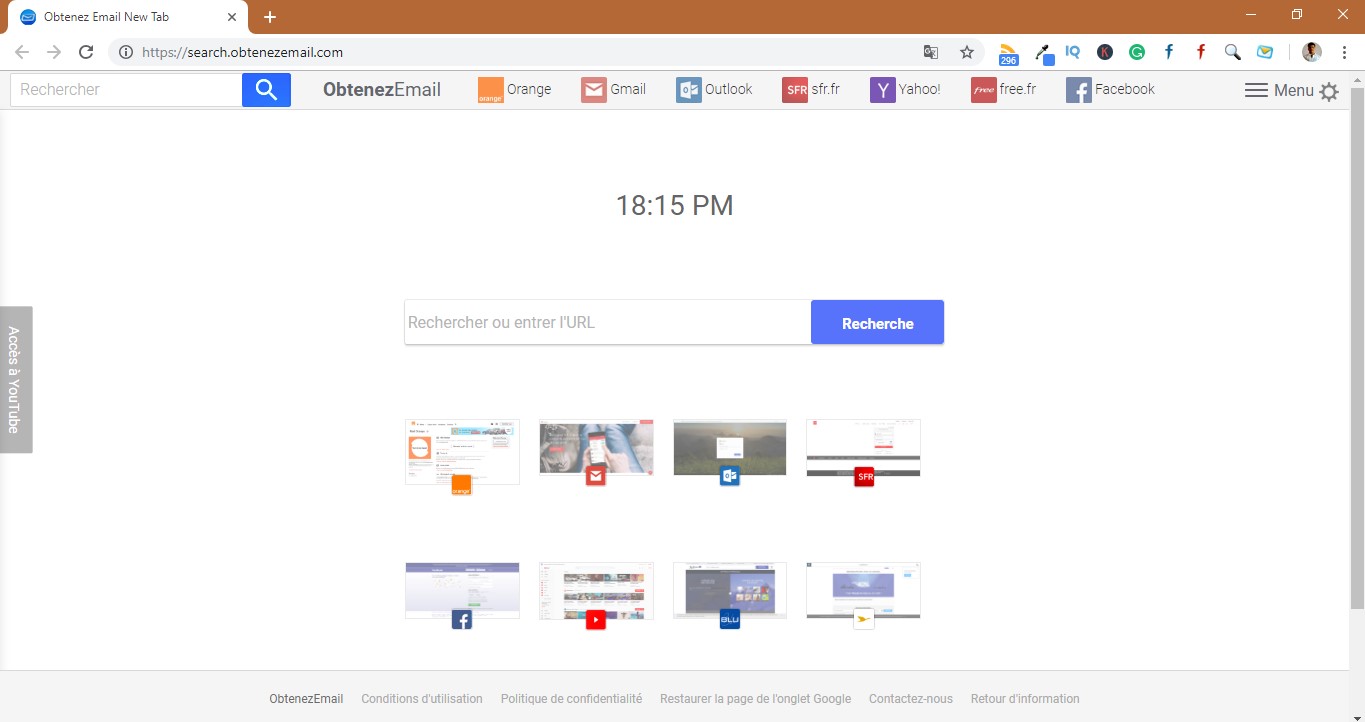
Task: Open the sfr.fr shortcut
Action: pyautogui.click(x=812, y=89)
